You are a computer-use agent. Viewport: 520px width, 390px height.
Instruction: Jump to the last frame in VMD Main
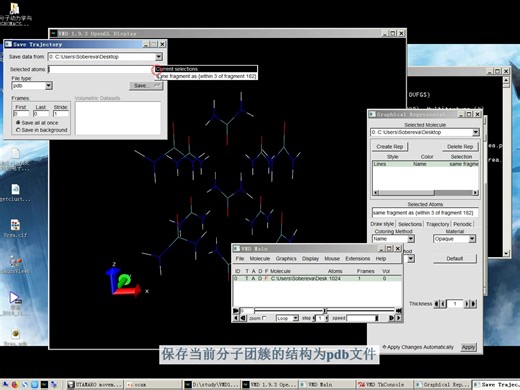pyautogui.click(x=398, y=311)
